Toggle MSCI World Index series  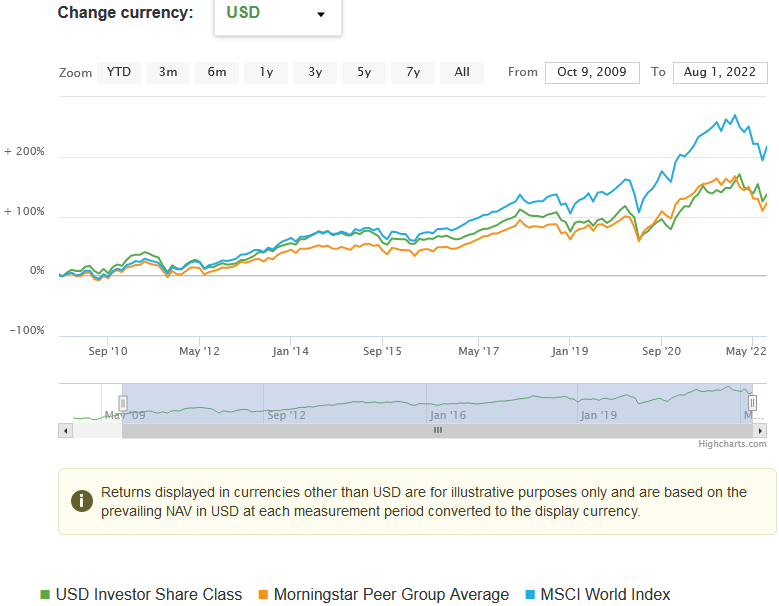point(598,595)
